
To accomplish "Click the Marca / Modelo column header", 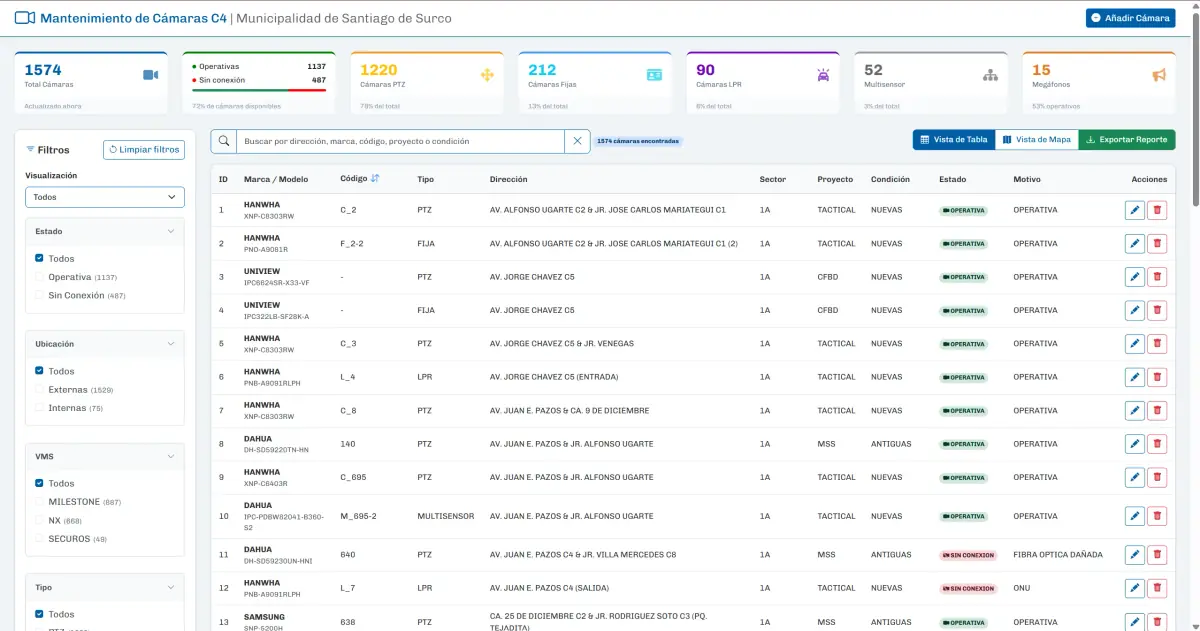I will 276,179.
